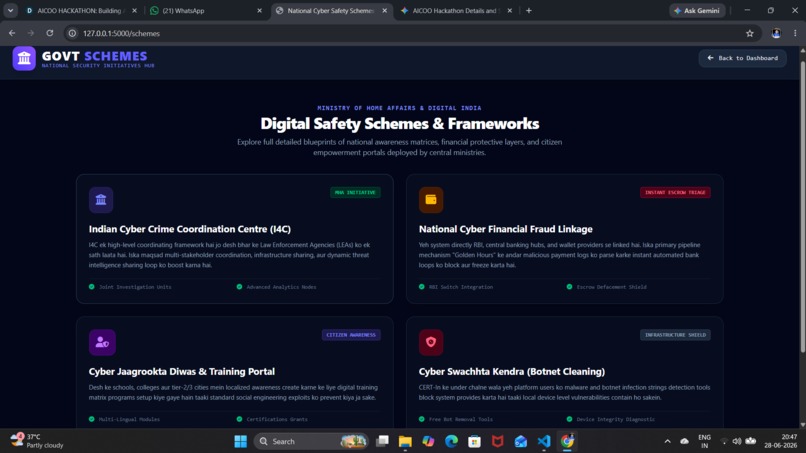
Task: Click the INSTANT ESCROW TRIAGE badge
Action: 675,192
